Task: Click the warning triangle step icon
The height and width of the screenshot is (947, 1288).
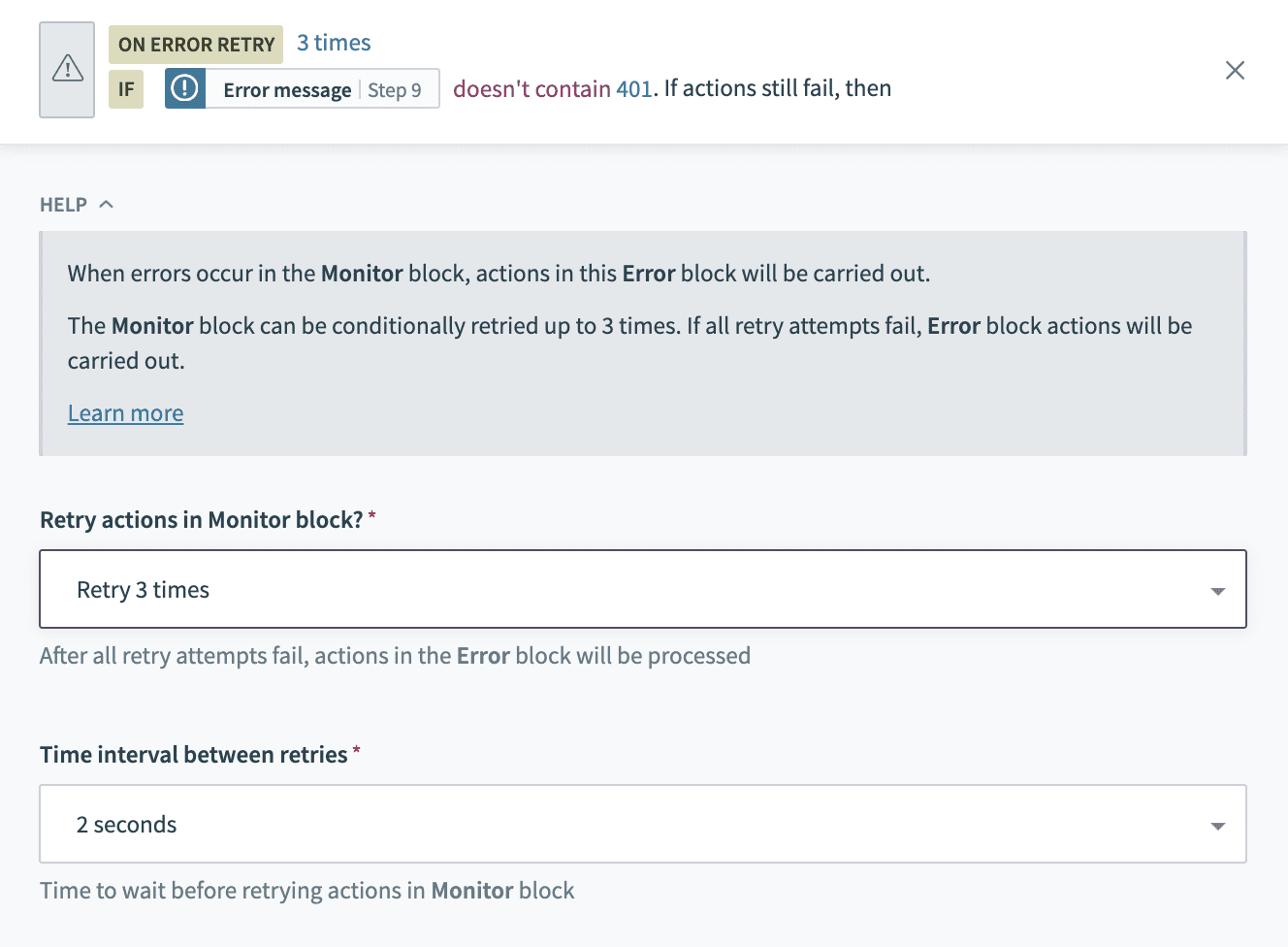Action: pyautogui.click(x=67, y=70)
